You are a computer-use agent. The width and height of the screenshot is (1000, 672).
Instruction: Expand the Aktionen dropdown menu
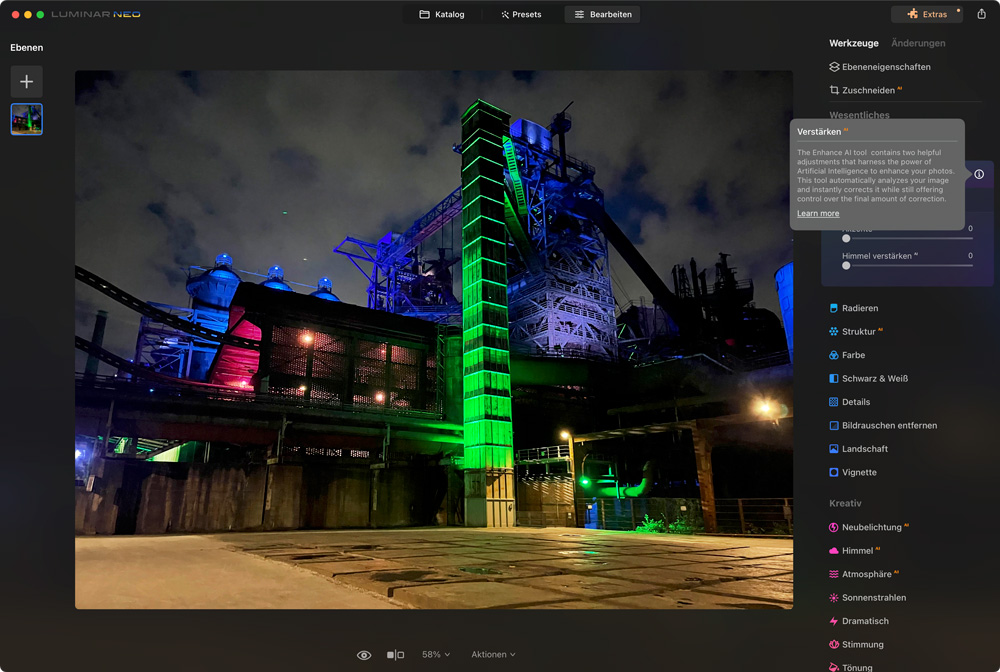(x=493, y=655)
